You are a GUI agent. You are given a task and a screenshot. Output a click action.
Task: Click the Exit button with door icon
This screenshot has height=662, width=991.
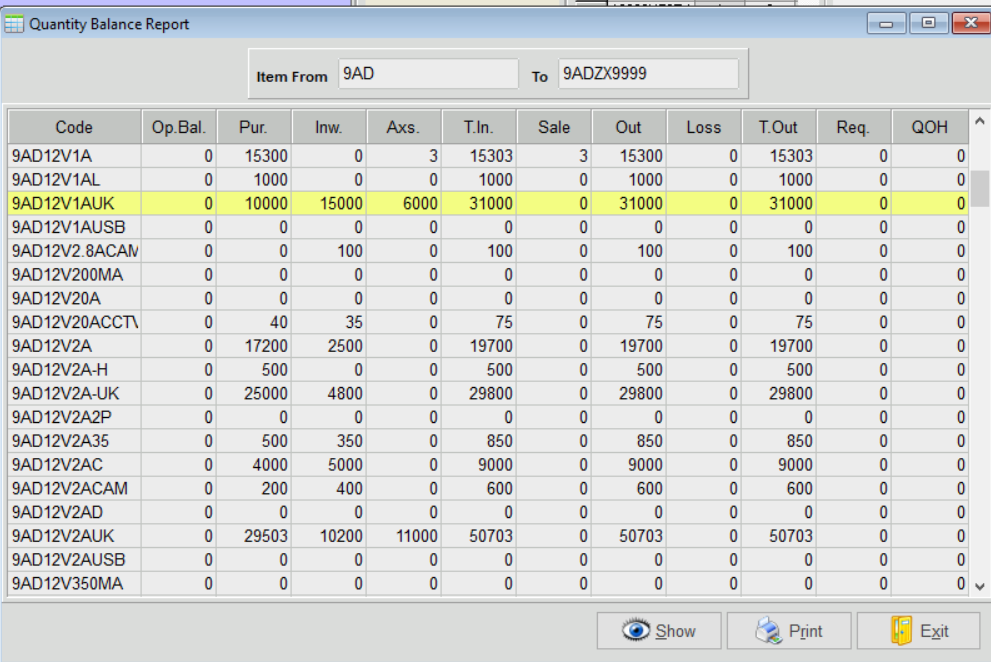point(918,631)
